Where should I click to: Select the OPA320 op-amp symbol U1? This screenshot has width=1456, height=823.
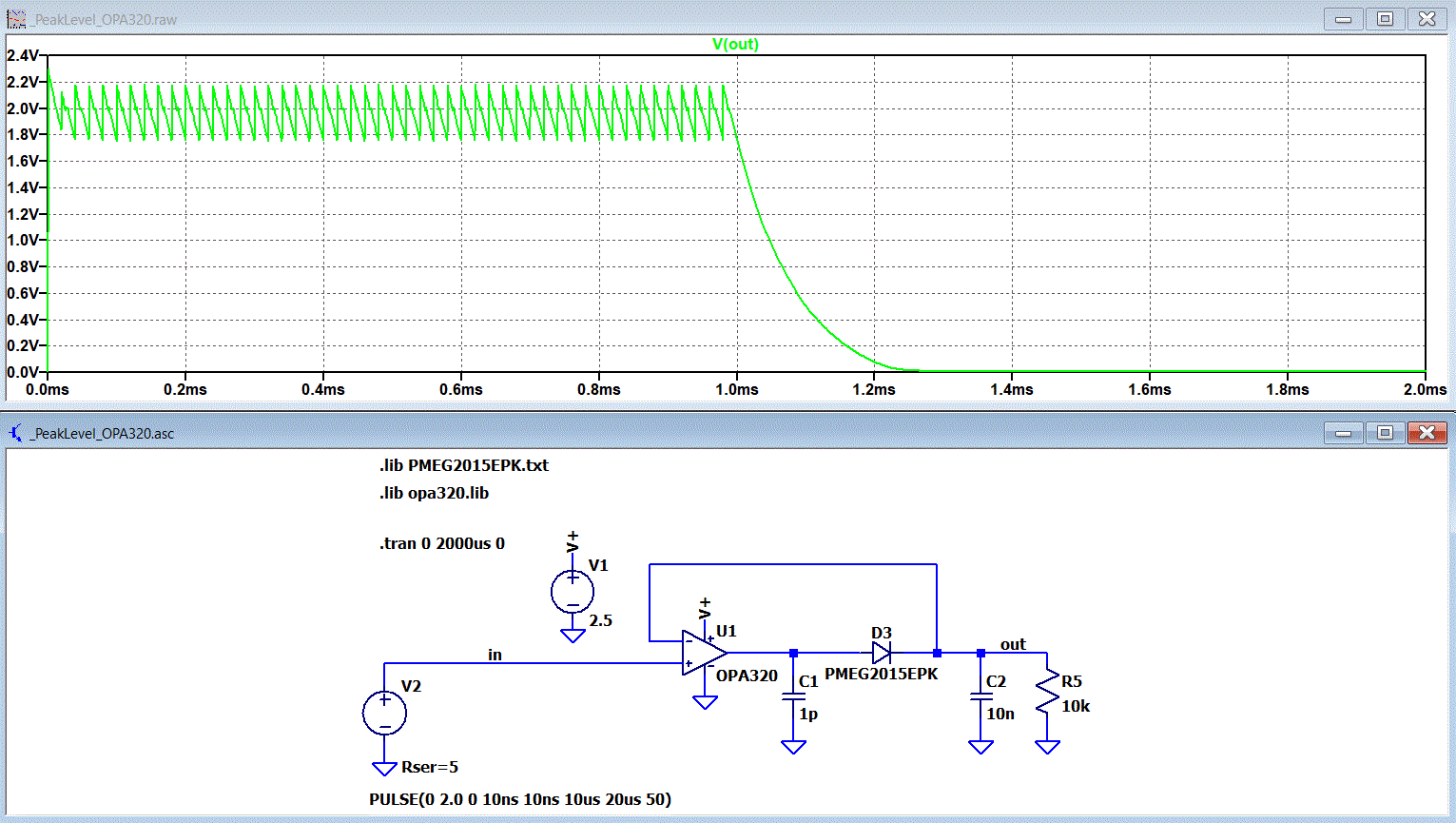coord(705,653)
